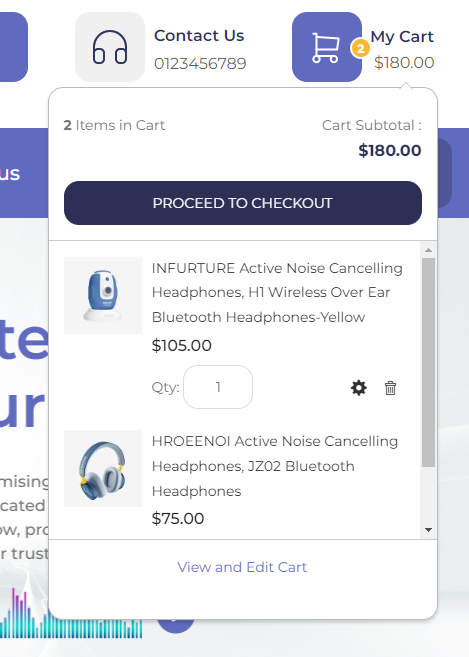Click the shopping cart icon
This screenshot has width=469, height=657.
click(x=326, y=47)
